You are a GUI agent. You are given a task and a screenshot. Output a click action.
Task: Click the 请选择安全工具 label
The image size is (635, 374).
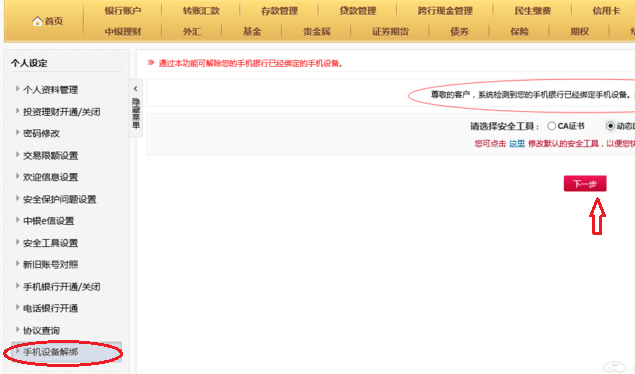click(x=505, y=126)
